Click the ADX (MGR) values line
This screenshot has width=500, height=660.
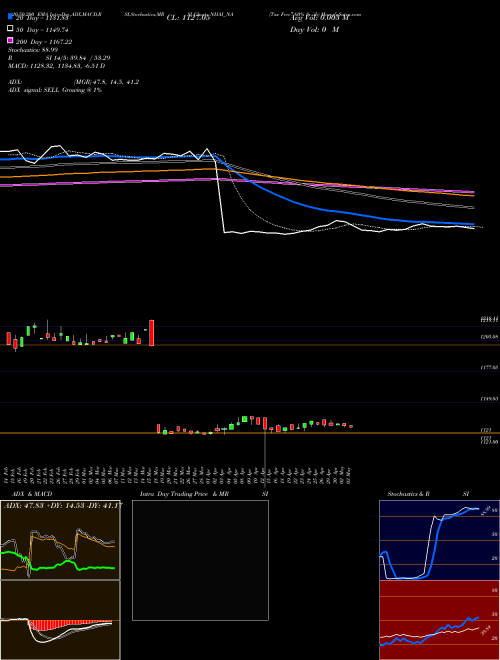point(73,82)
